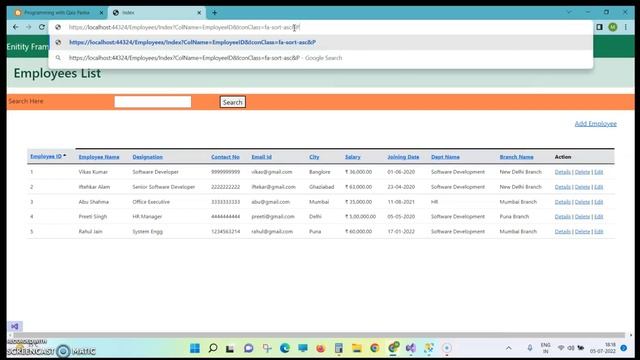Open the Chat icon on taskbar

point(249,348)
